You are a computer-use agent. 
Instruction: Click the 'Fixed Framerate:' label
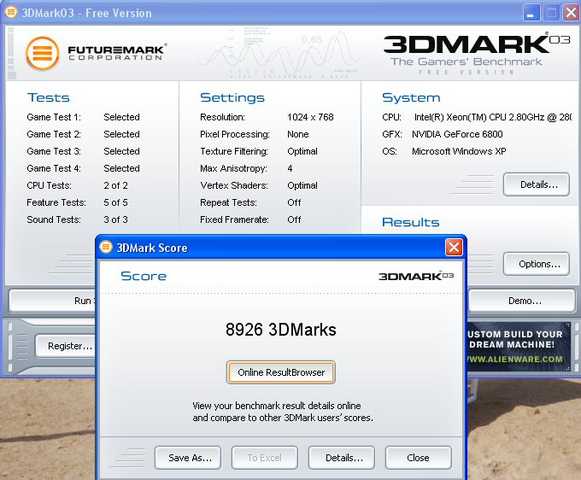point(235,219)
